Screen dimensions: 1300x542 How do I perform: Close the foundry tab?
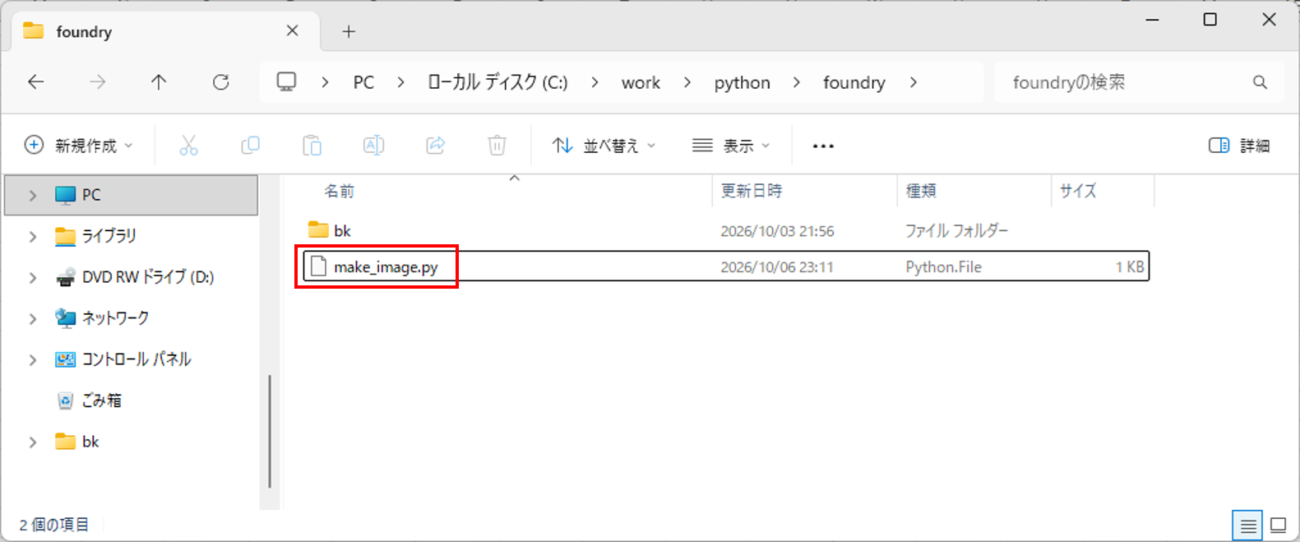click(x=292, y=31)
